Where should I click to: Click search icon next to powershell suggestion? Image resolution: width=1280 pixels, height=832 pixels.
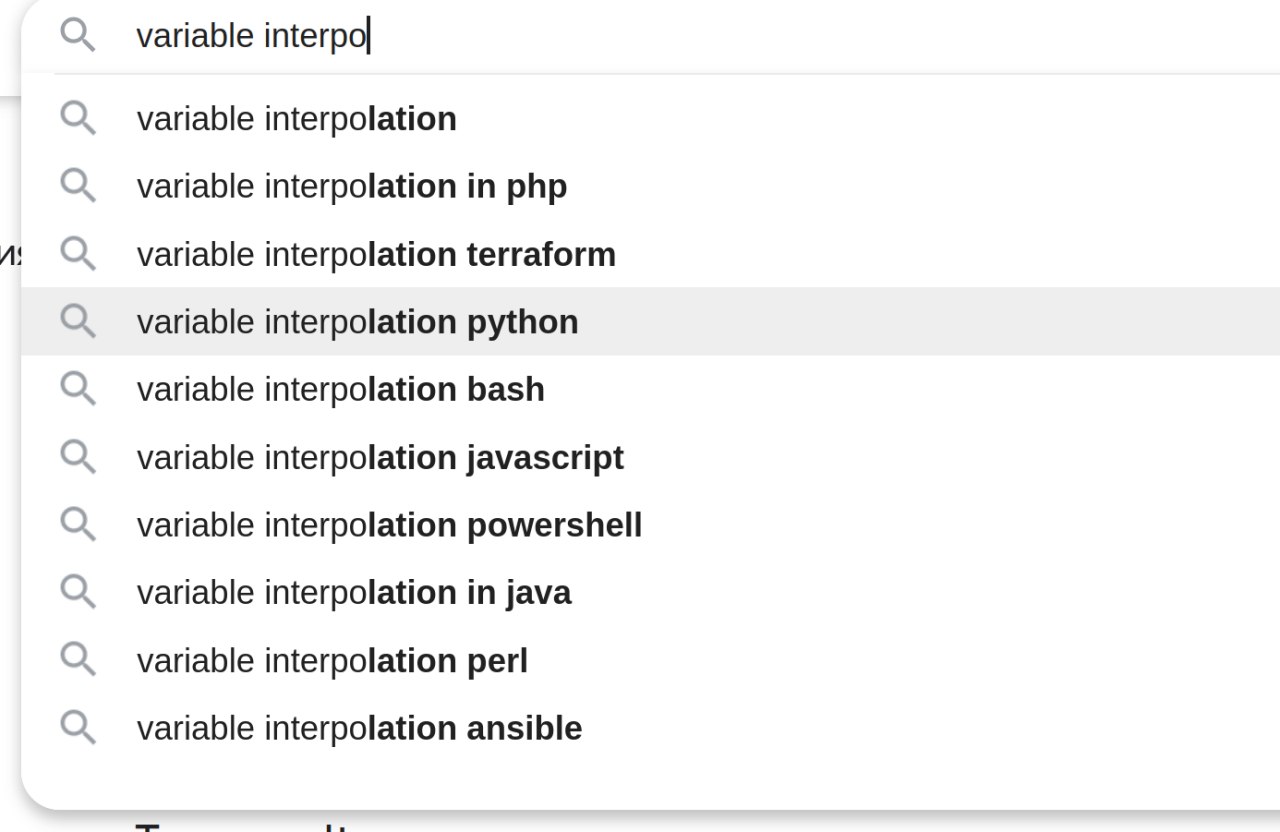pyautogui.click(x=78, y=524)
